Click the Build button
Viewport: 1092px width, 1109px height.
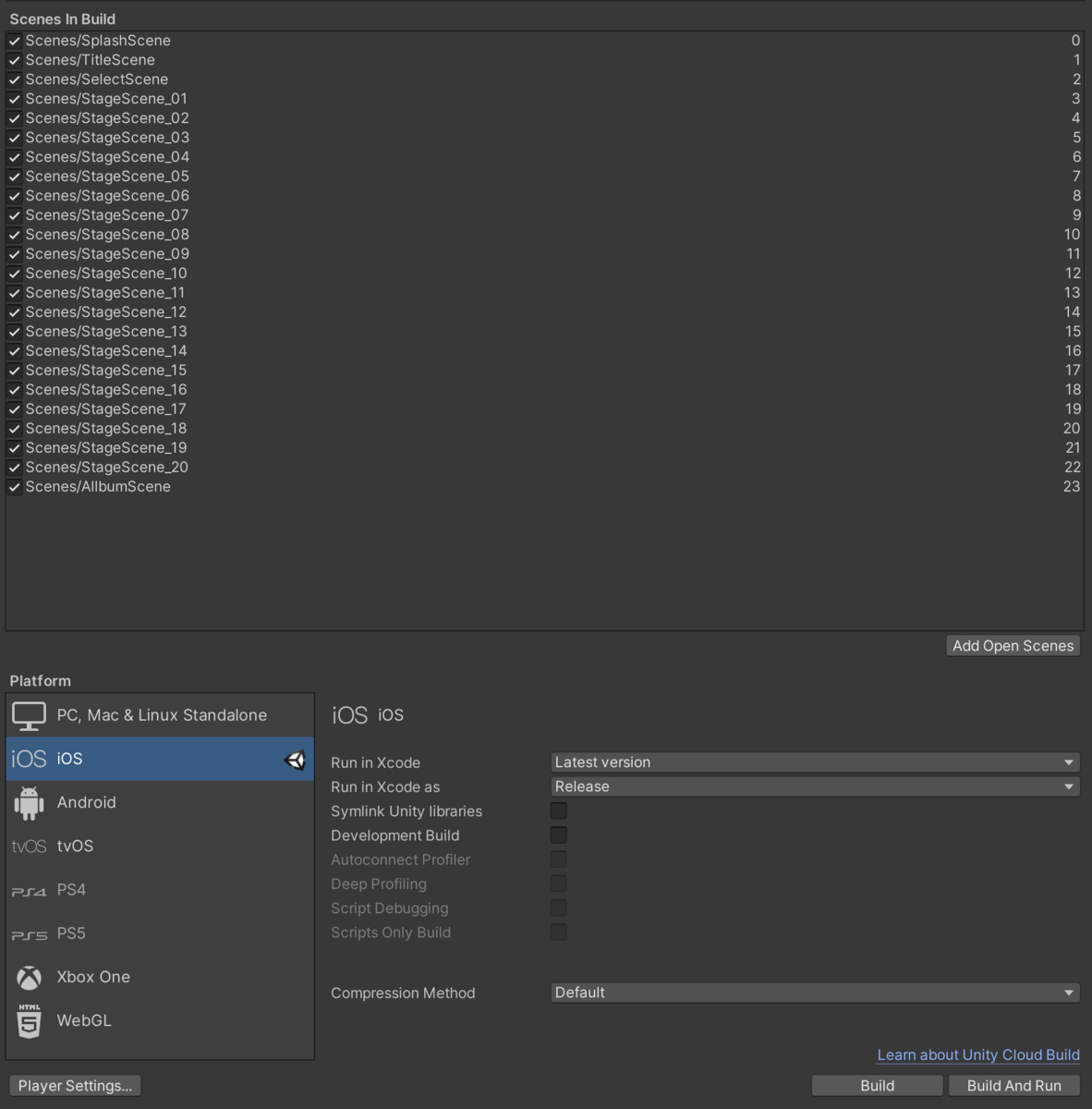pyautogui.click(x=877, y=1086)
